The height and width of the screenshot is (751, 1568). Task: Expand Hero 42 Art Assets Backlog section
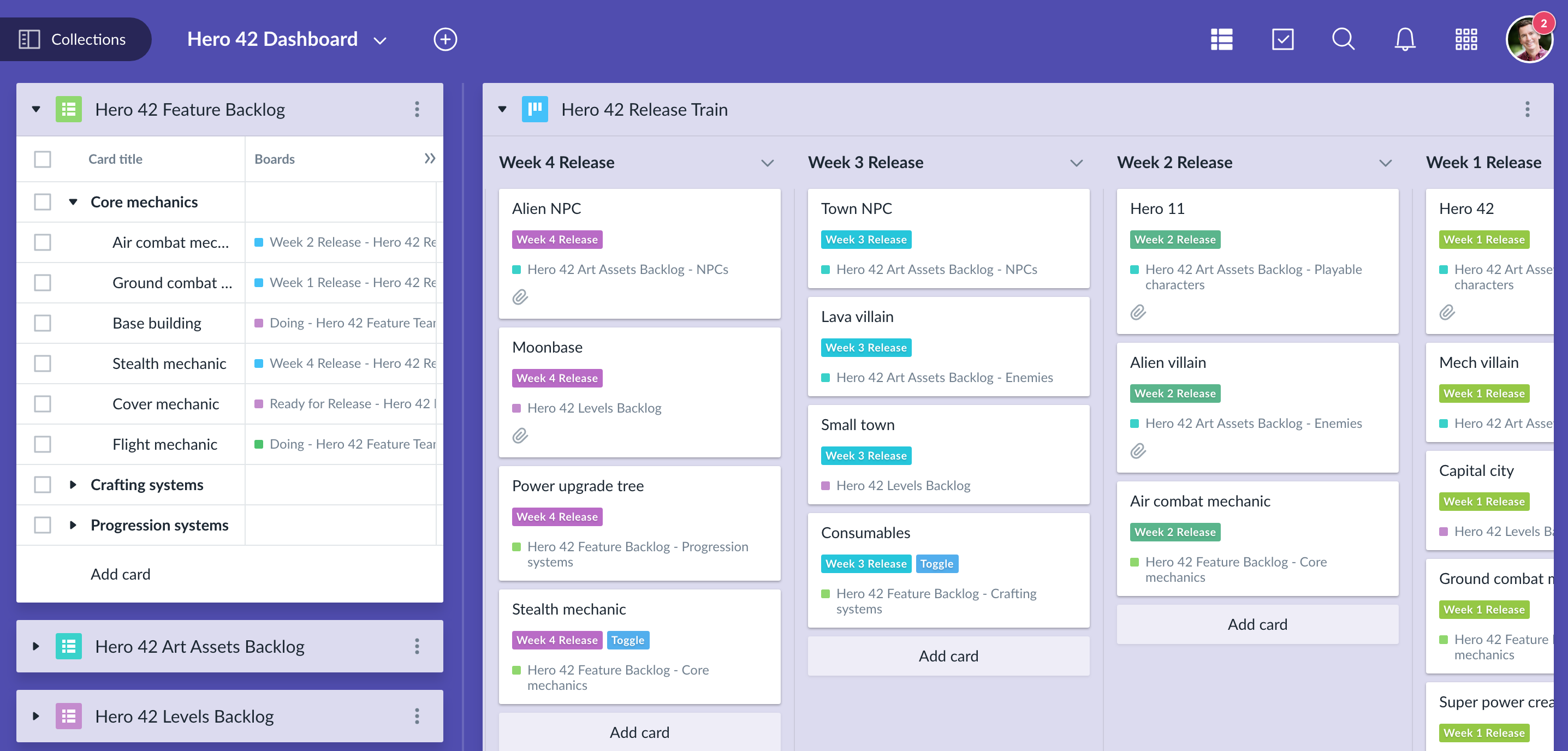(x=36, y=646)
